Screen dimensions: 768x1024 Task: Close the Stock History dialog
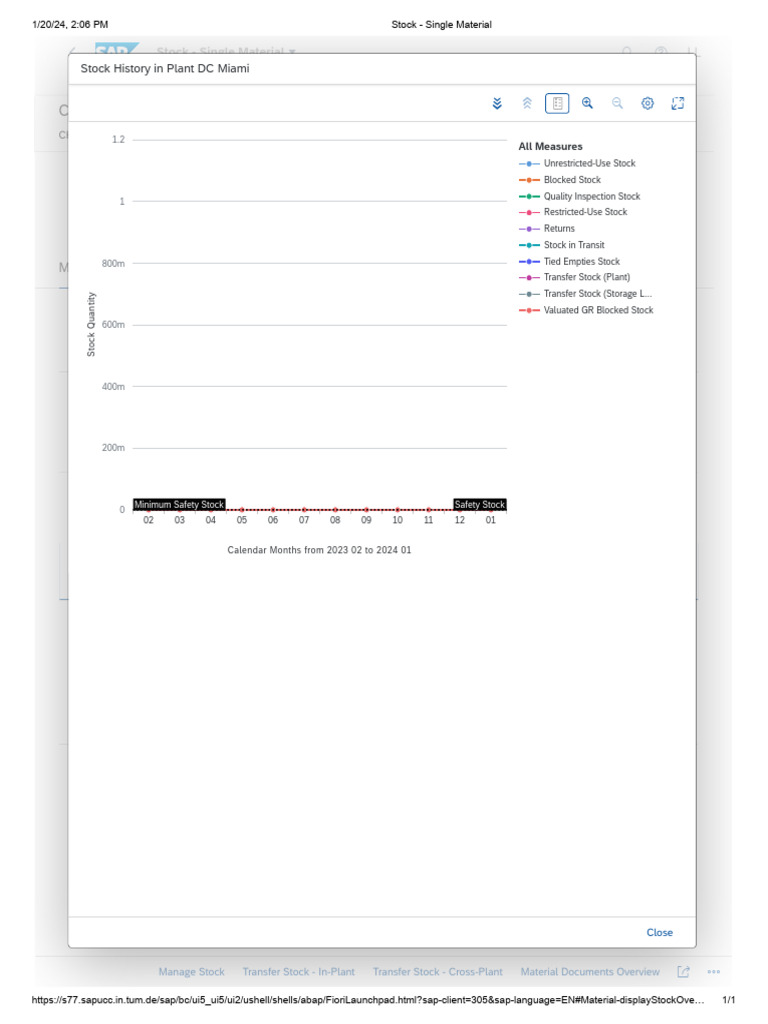[x=659, y=932]
